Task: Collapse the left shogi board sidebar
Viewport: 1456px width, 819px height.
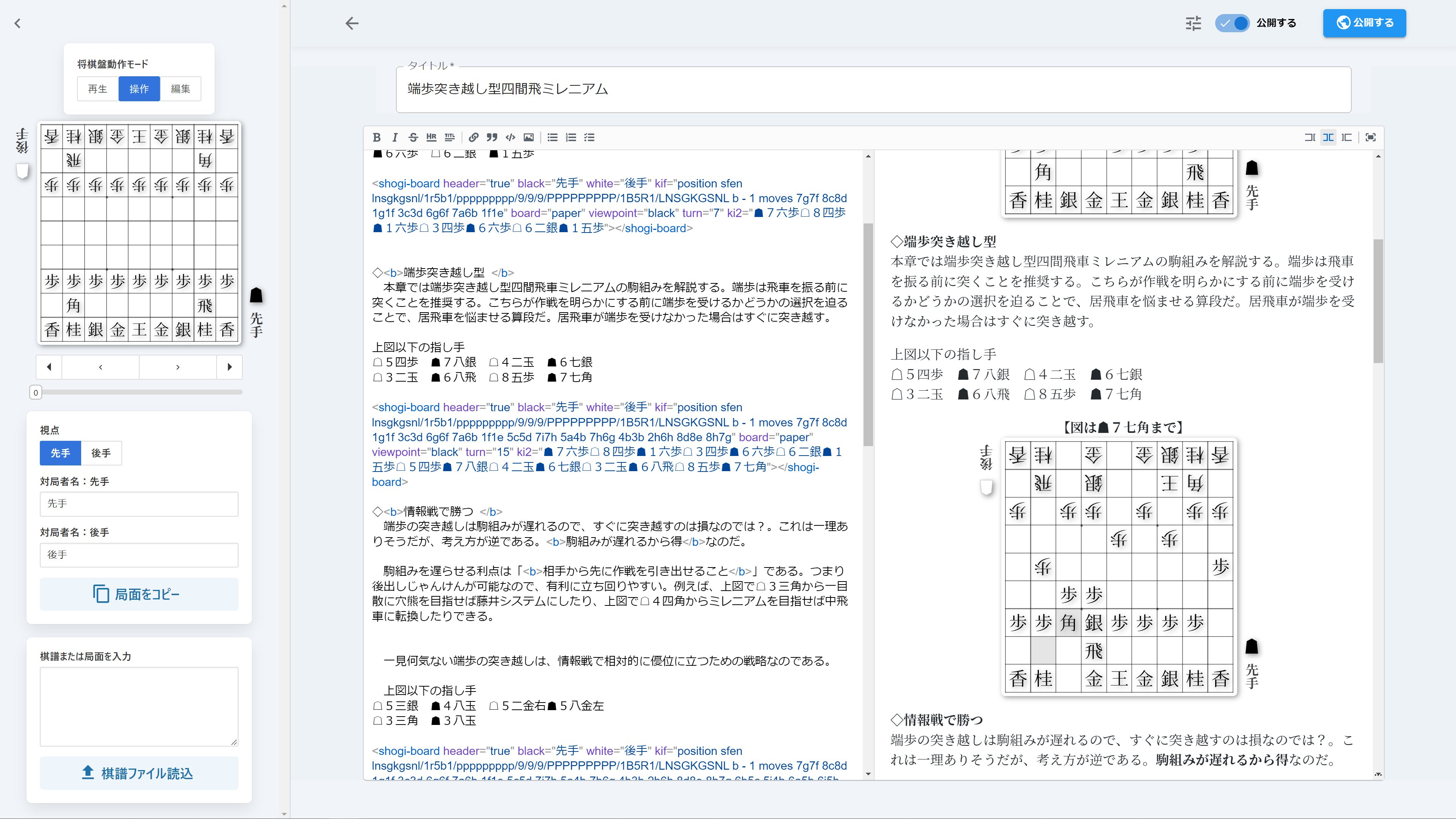Action: (x=17, y=23)
